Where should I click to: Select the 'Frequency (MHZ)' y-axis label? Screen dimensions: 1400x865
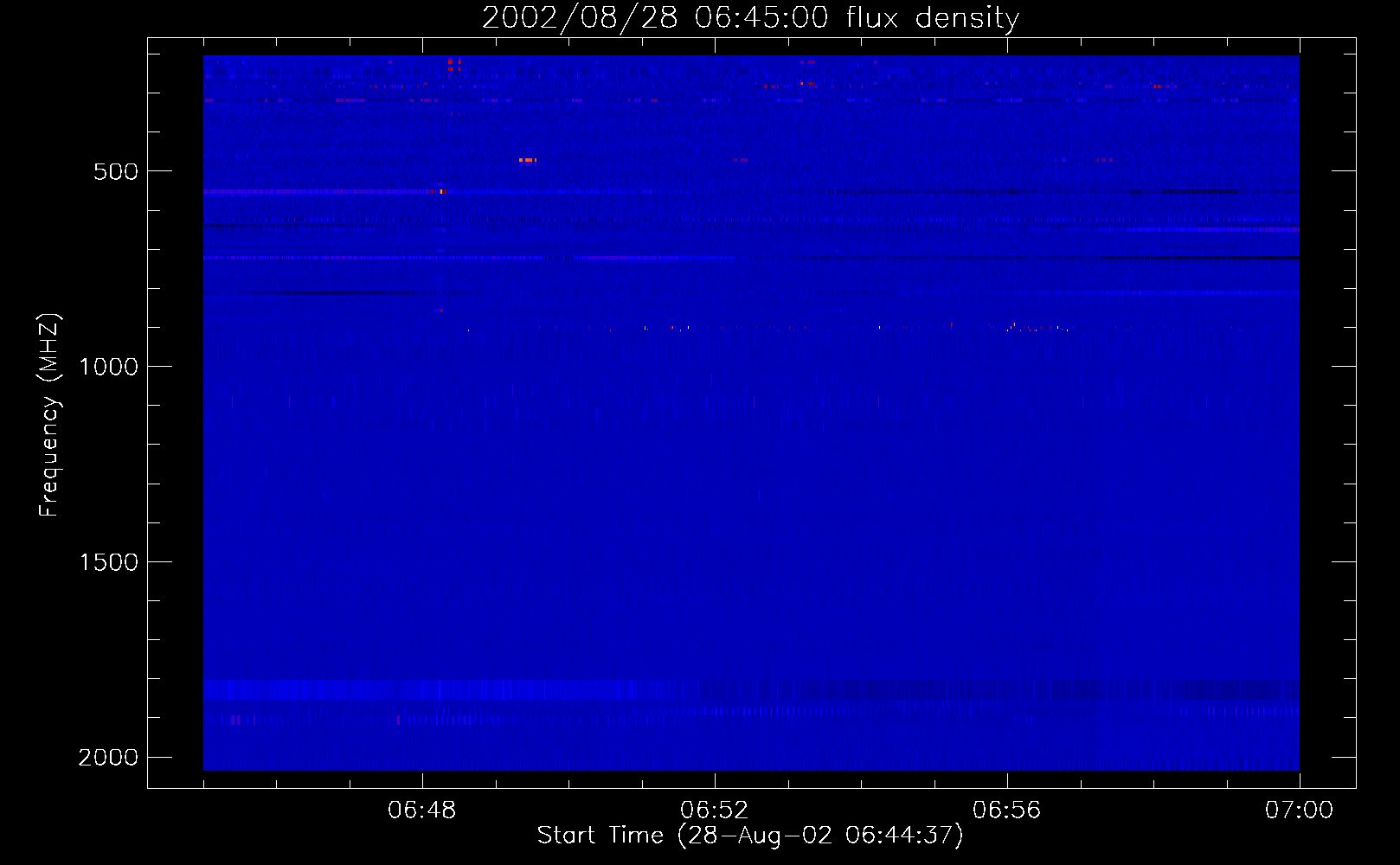pos(49,415)
